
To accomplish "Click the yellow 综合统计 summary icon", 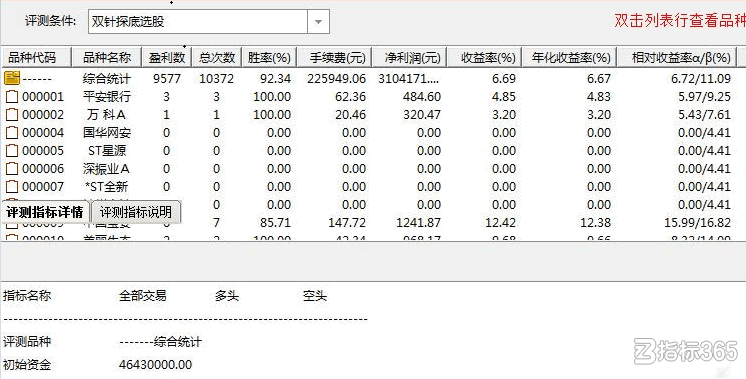I will (x=12, y=78).
